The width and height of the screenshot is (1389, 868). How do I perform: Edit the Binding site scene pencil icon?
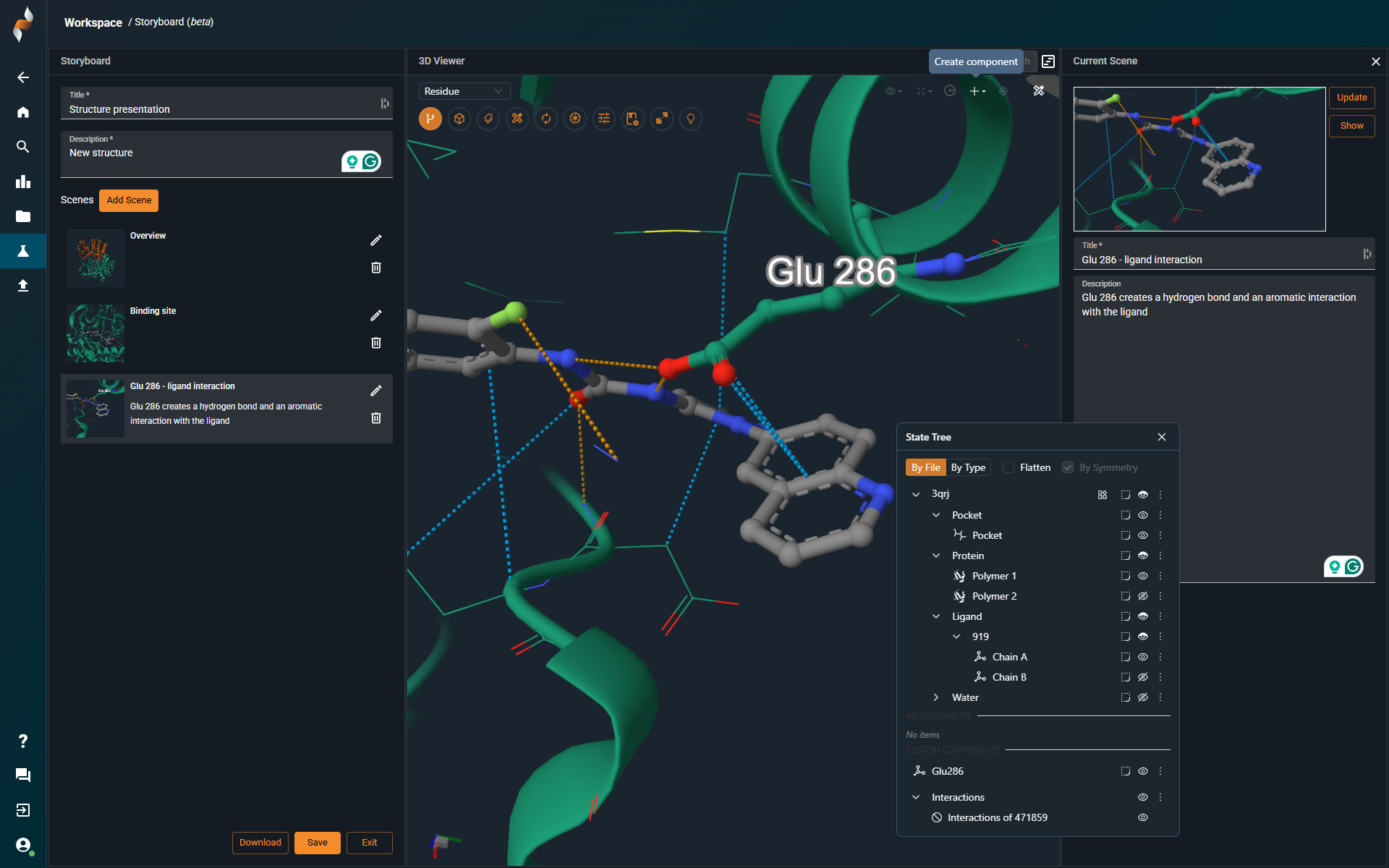(376, 315)
